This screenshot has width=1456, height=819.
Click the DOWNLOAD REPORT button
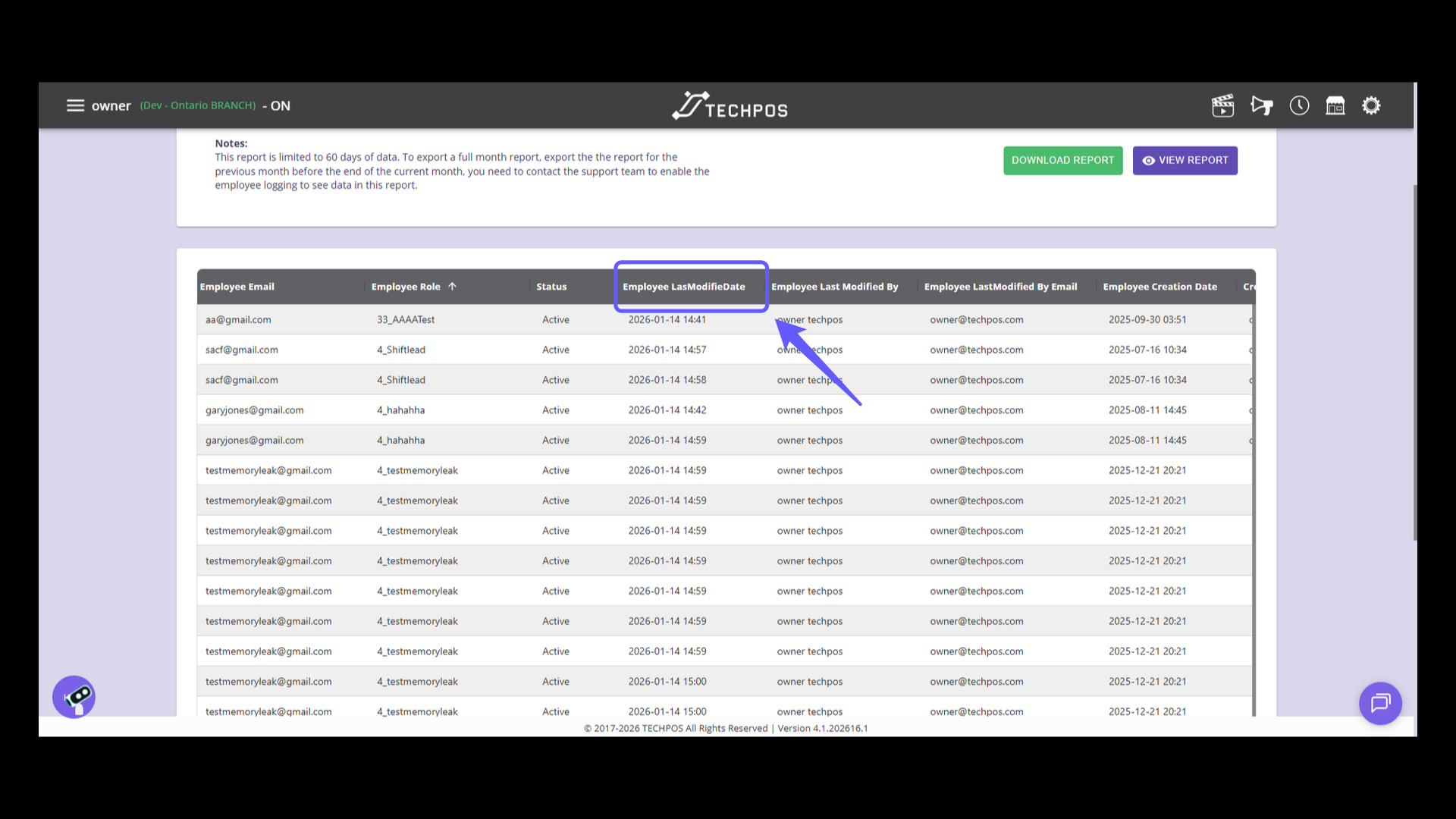pyautogui.click(x=1062, y=160)
